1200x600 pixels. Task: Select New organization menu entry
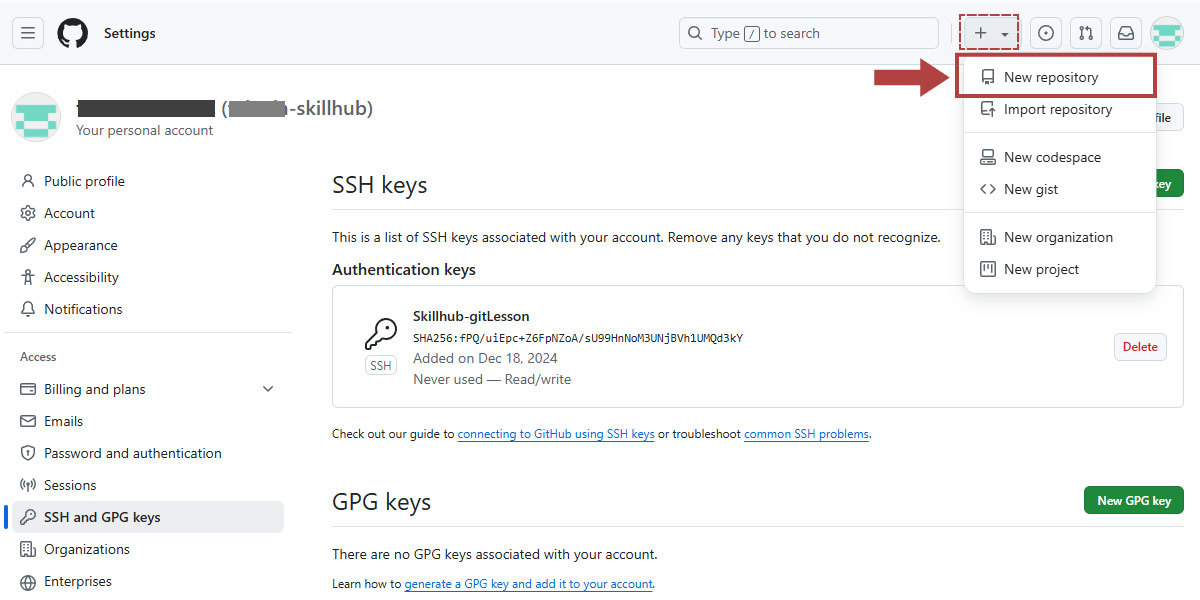point(1059,237)
